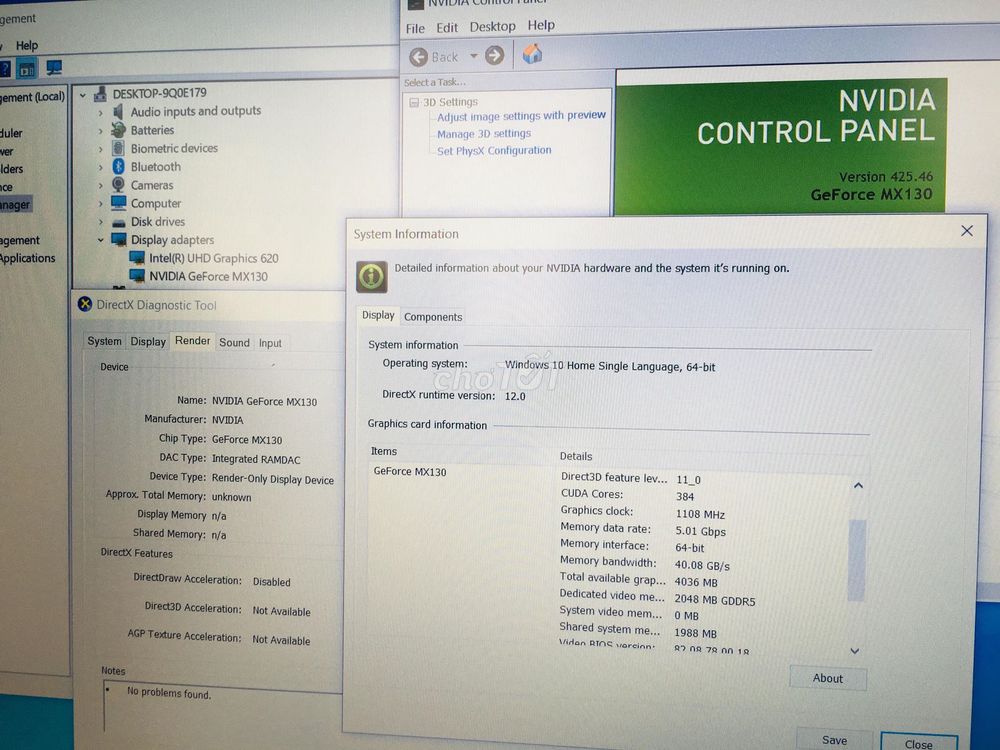Click the panel view toolbar icon in Computer Management
1000x750 pixels.
[27, 69]
